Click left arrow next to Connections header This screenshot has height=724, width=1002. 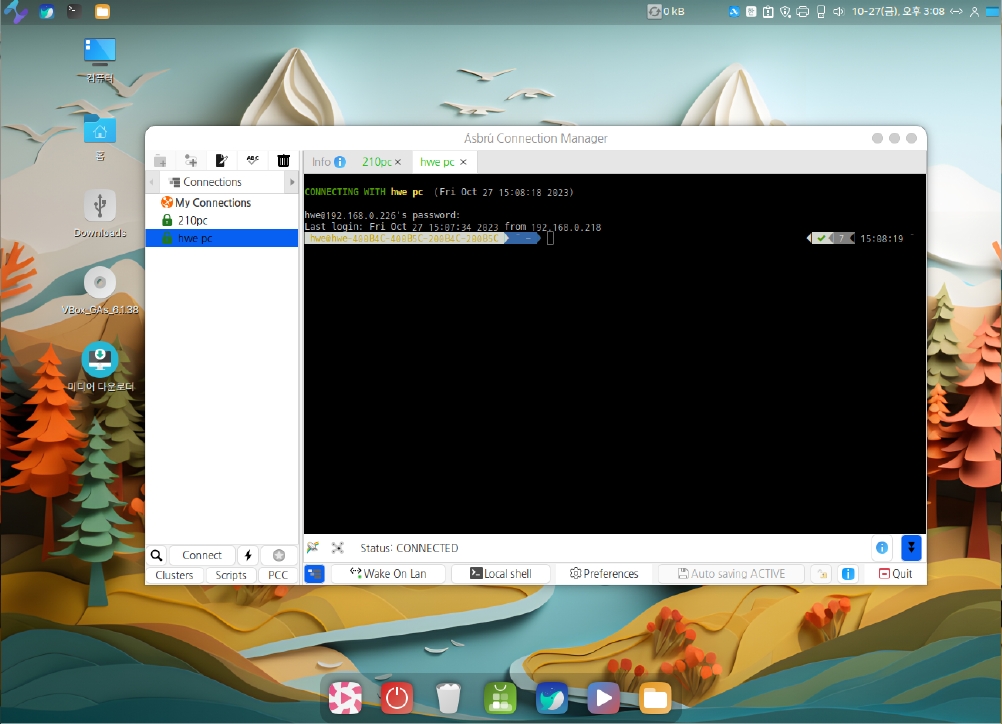pos(152,182)
